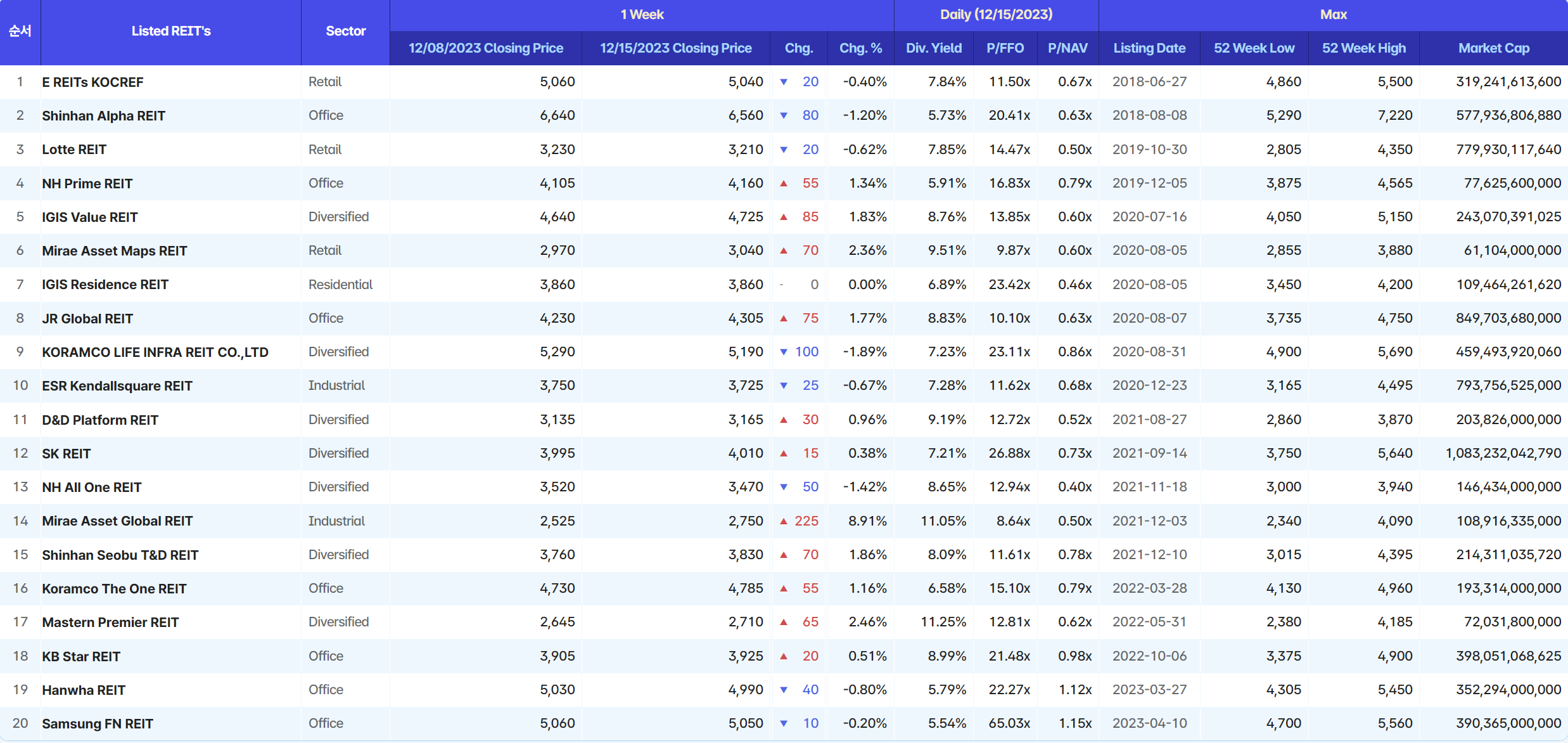This screenshot has height=743, width=1568.
Task: Click the down arrow in ESR Kendallsquare REIT row
Action: (784, 385)
